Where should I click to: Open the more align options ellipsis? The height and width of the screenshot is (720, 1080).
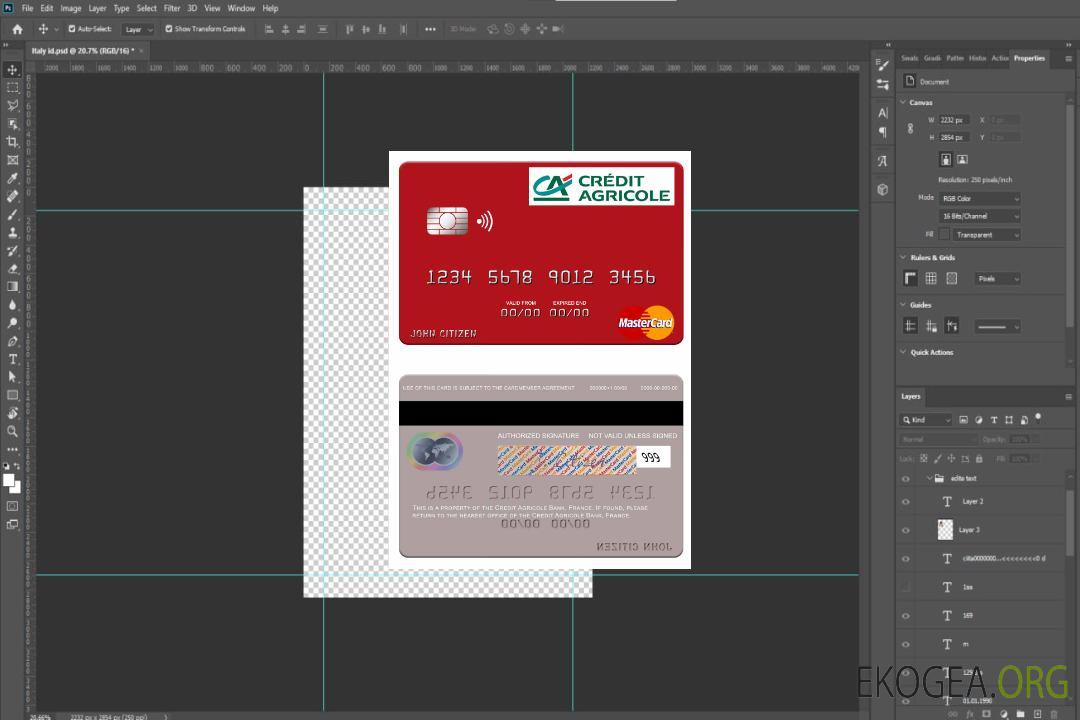coord(430,29)
